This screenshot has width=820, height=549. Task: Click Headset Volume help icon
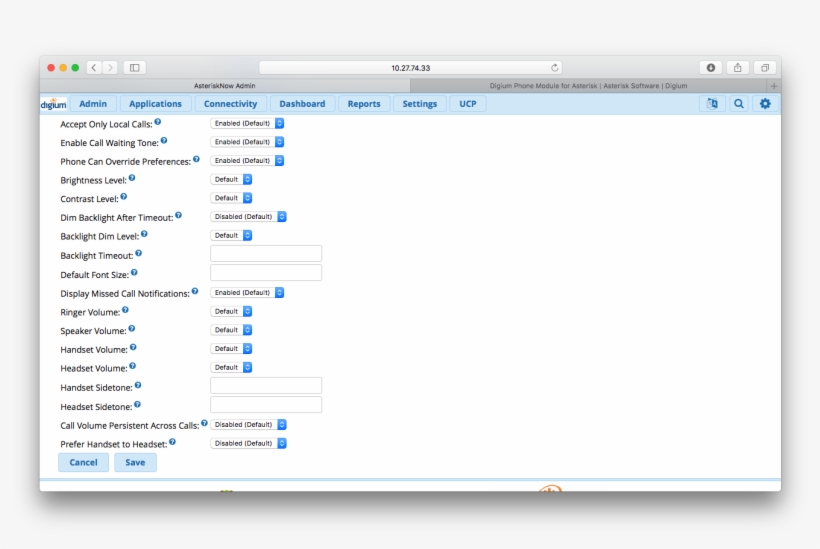tap(133, 367)
